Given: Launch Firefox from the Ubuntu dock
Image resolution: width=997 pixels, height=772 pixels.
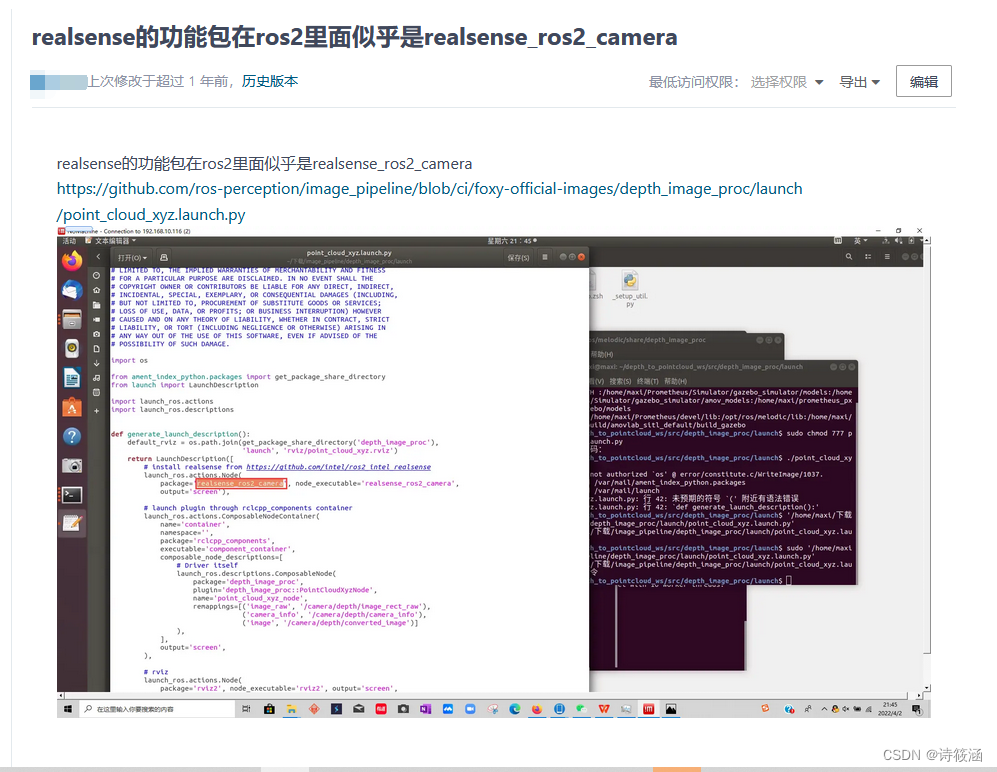Looking at the screenshot, I should 72,261.
